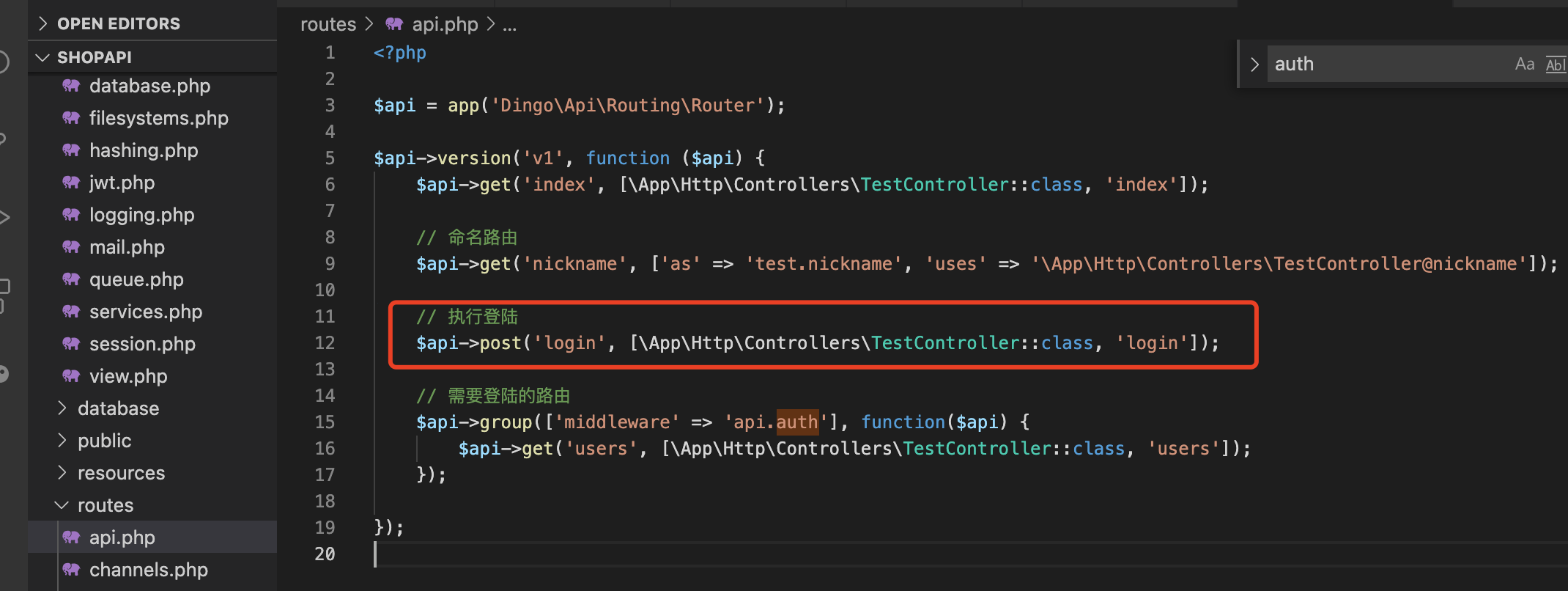Select api.php in the routes folder
Image resolution: width=1568 pixels, height=591 pixels.
click(152, 537)
